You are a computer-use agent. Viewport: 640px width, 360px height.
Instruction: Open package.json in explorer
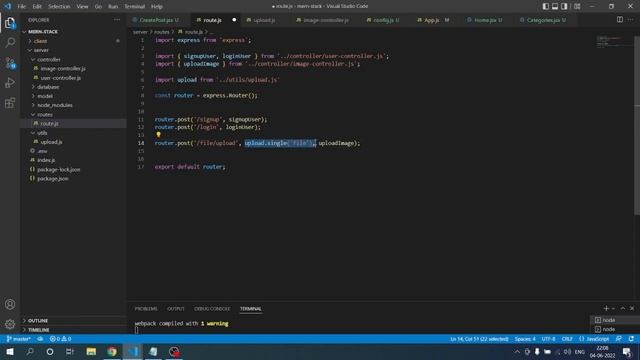pyautogui.click(x=53, y=178)
